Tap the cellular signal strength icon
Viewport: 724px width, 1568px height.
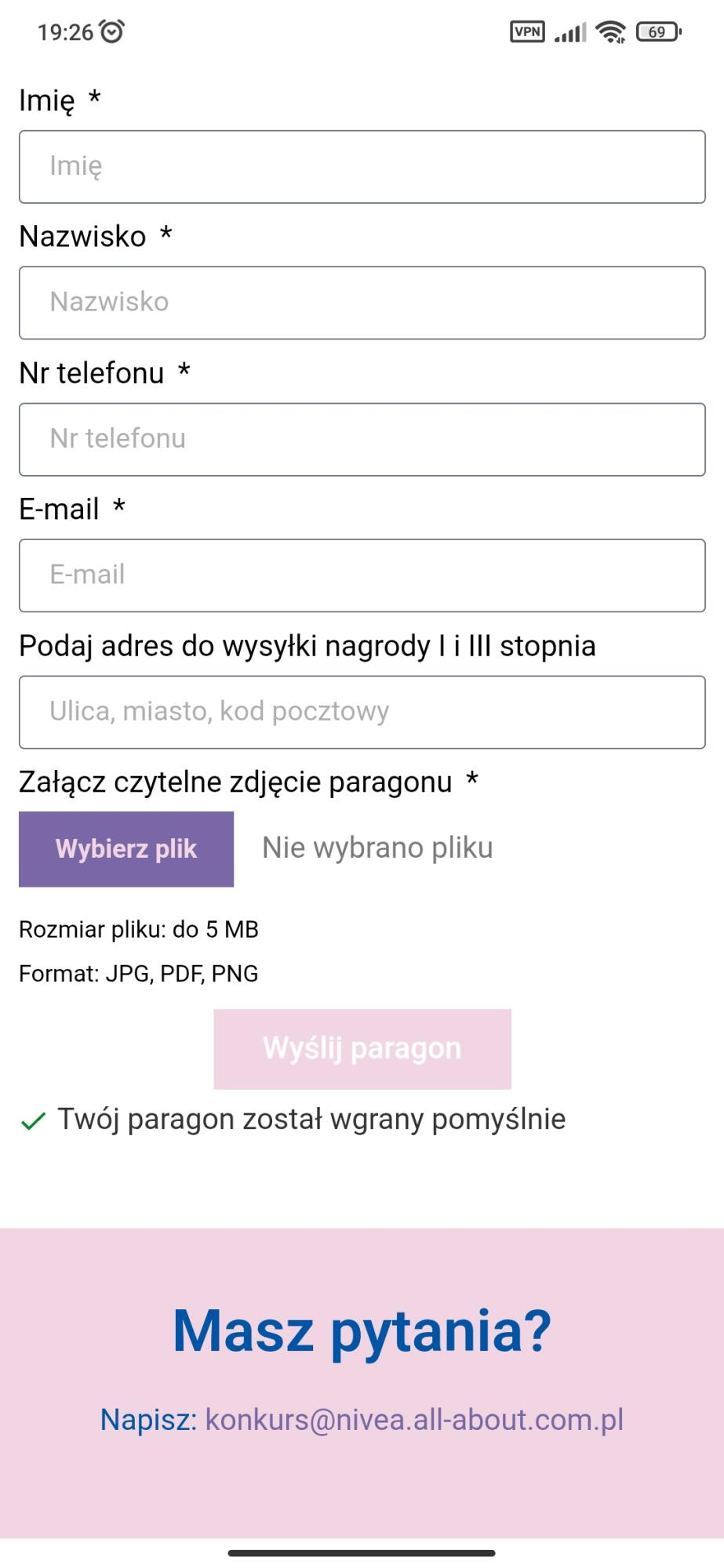tap(570, 32)
